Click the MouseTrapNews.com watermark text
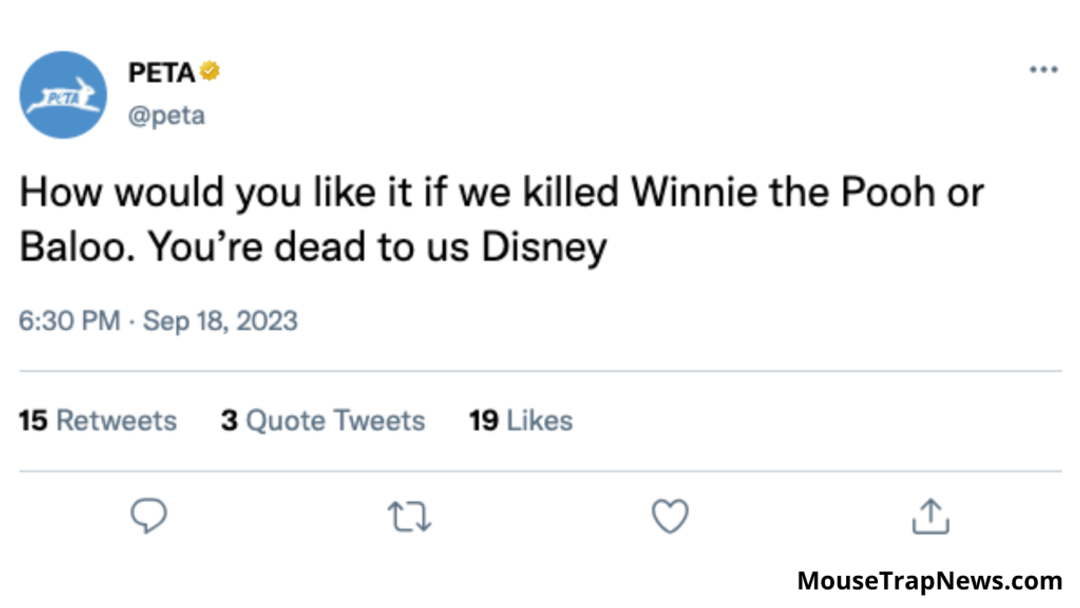The image size is (1080, 608). (929, 581)
